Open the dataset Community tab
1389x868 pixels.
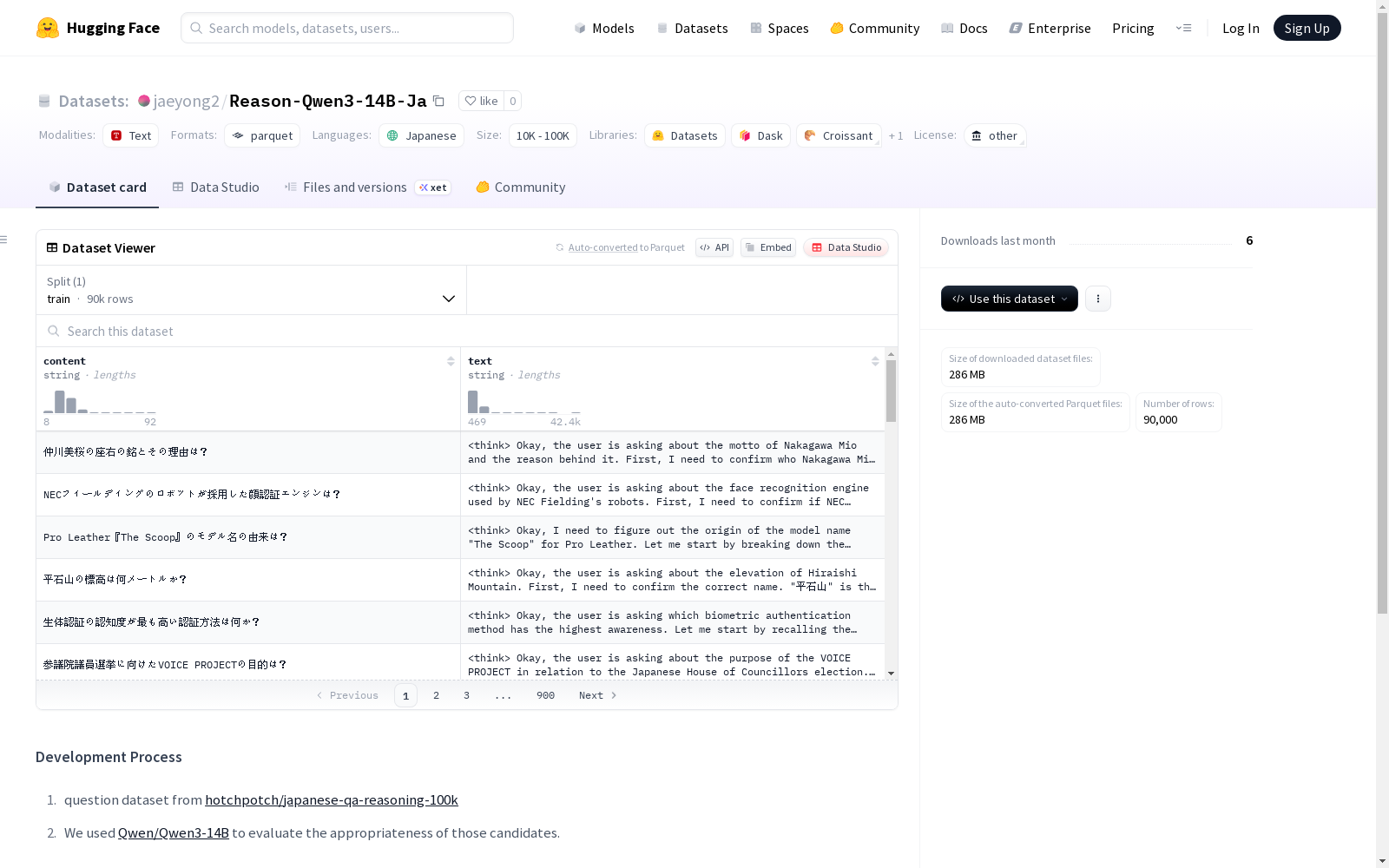[521, 187]
